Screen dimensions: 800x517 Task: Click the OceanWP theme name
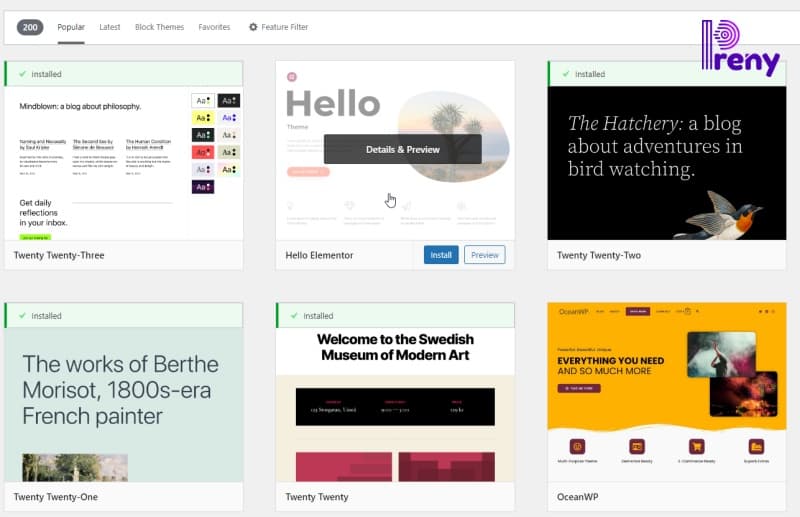[578, 497]
